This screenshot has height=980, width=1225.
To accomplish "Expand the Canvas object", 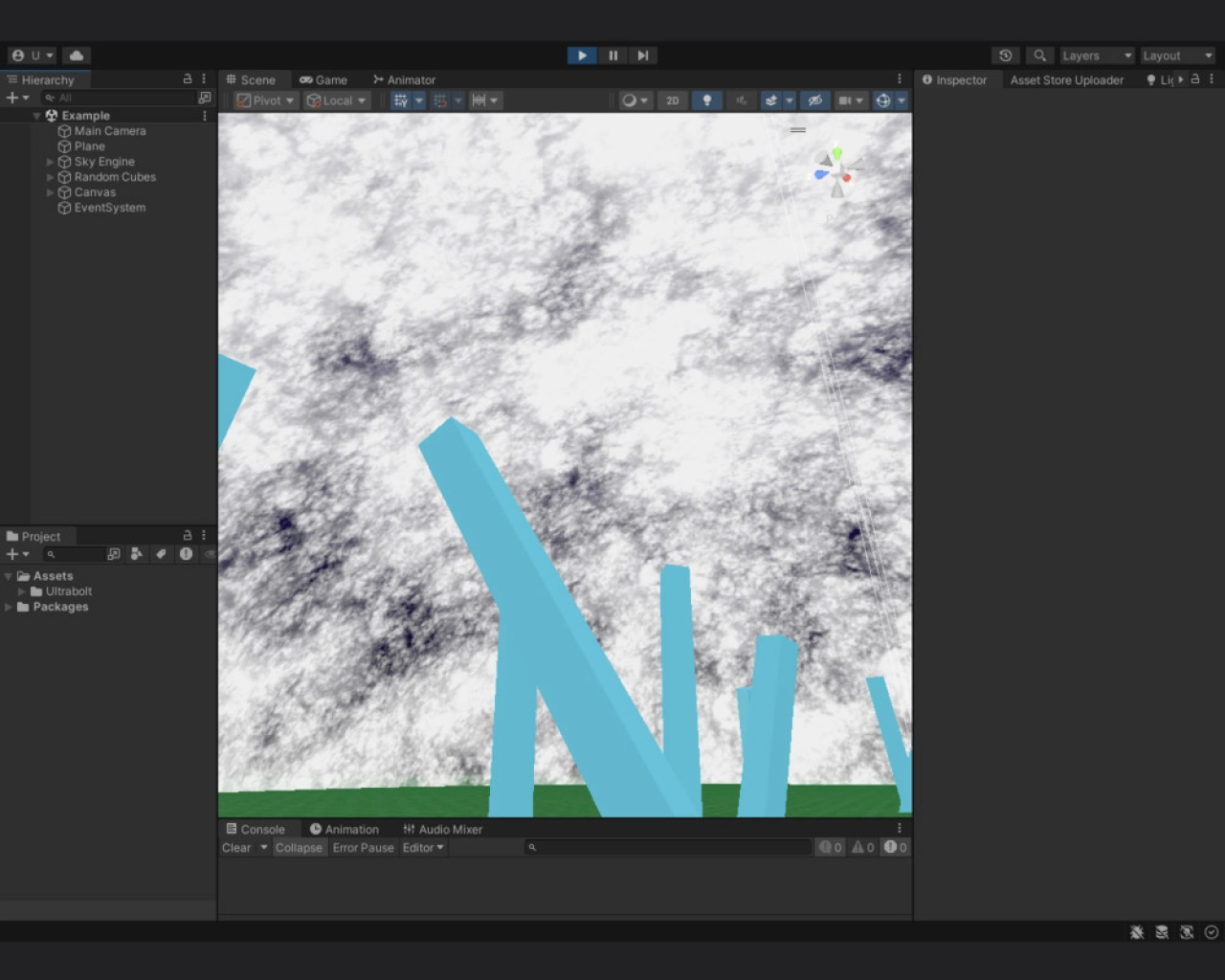I will (x=51, y=192).
